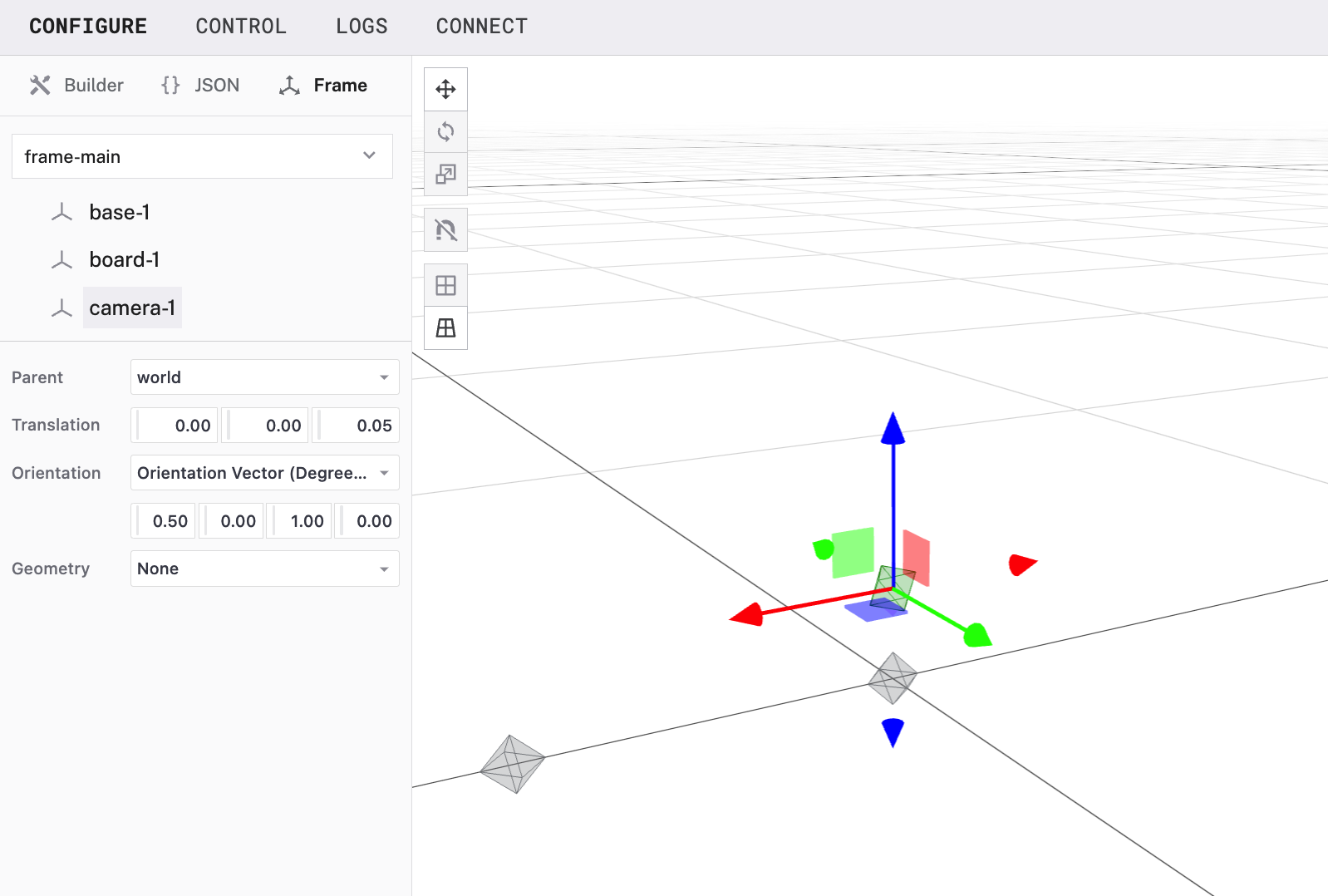1328x896 pixels.
Task: Open the Geometry None dropdown
Action: 264,569
